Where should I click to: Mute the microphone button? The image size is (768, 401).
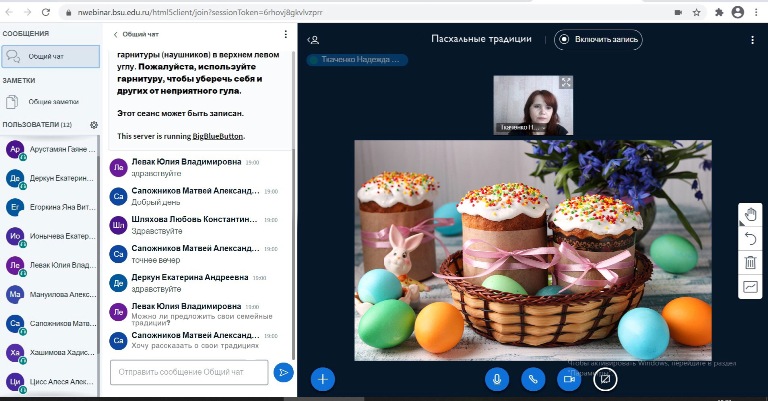tap(497, 379)
